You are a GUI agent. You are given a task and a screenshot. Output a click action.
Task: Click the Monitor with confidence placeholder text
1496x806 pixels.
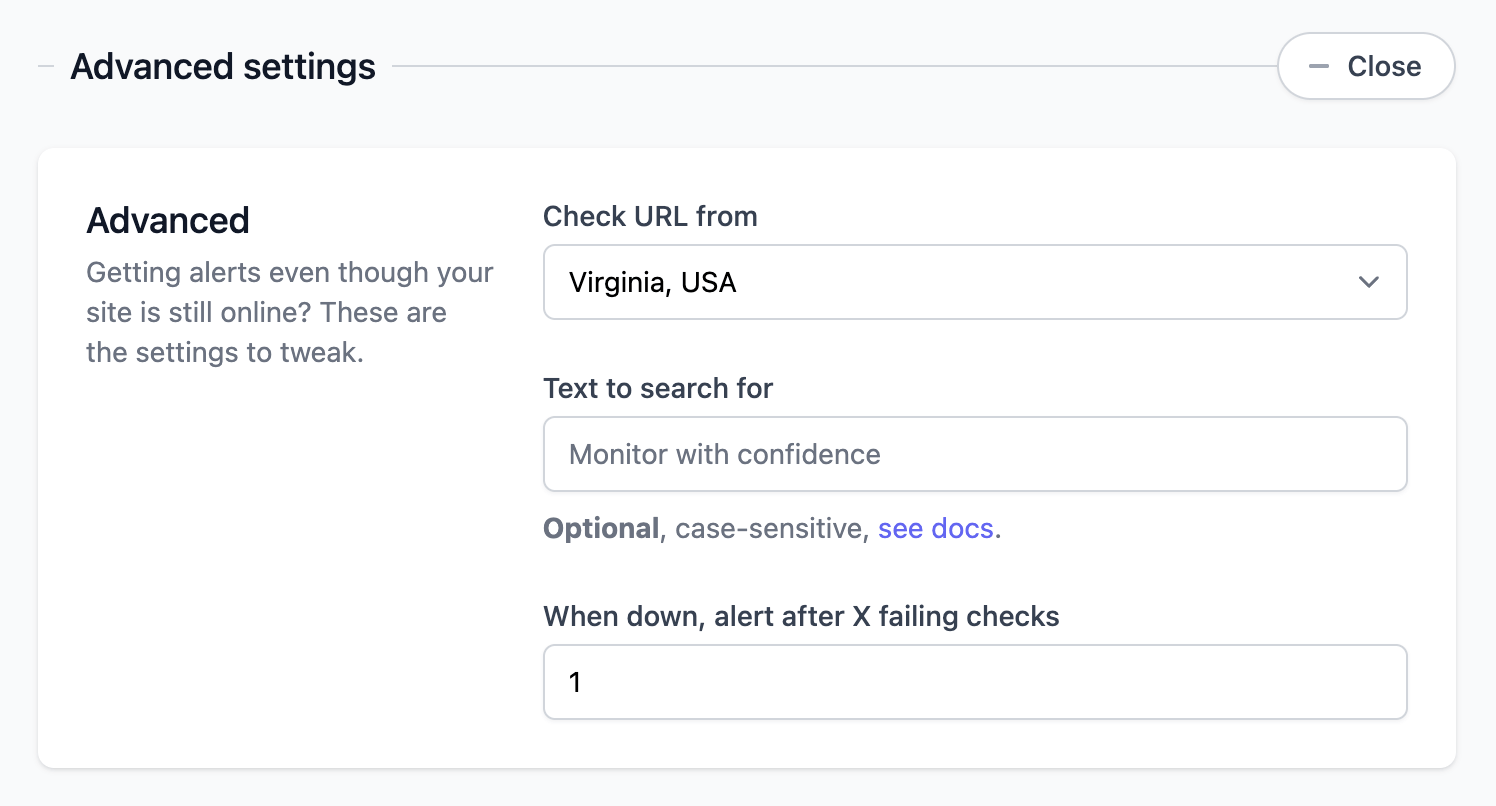pyautogui.click(x=725, y=454)
